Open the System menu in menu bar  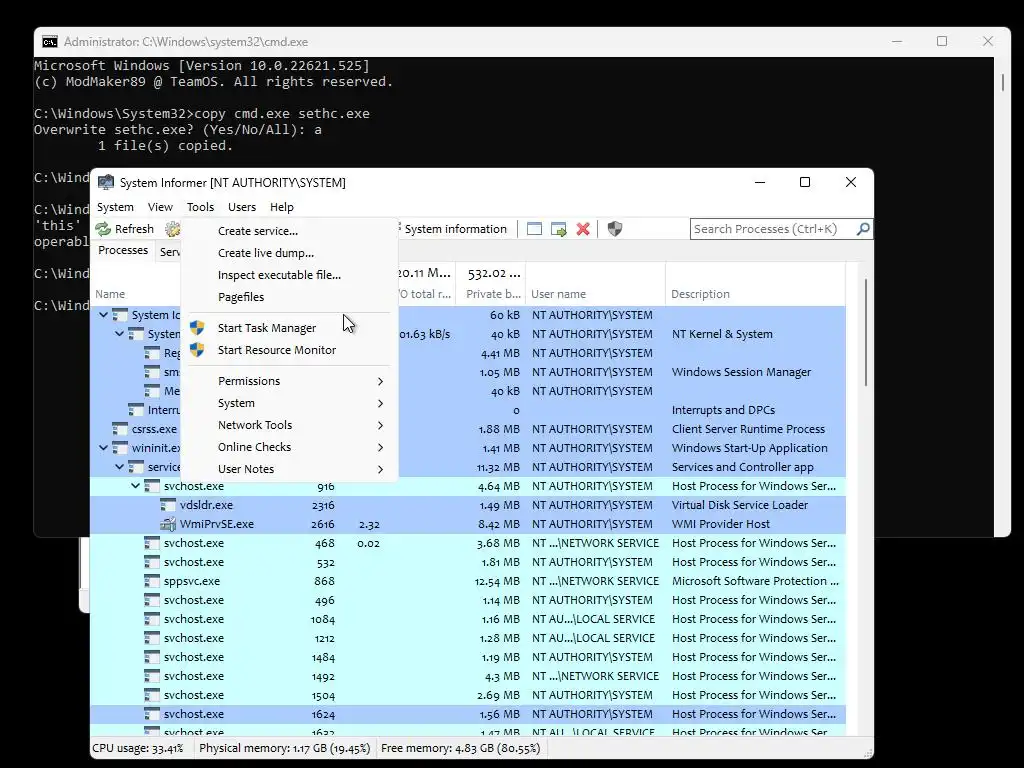point(116,207)
